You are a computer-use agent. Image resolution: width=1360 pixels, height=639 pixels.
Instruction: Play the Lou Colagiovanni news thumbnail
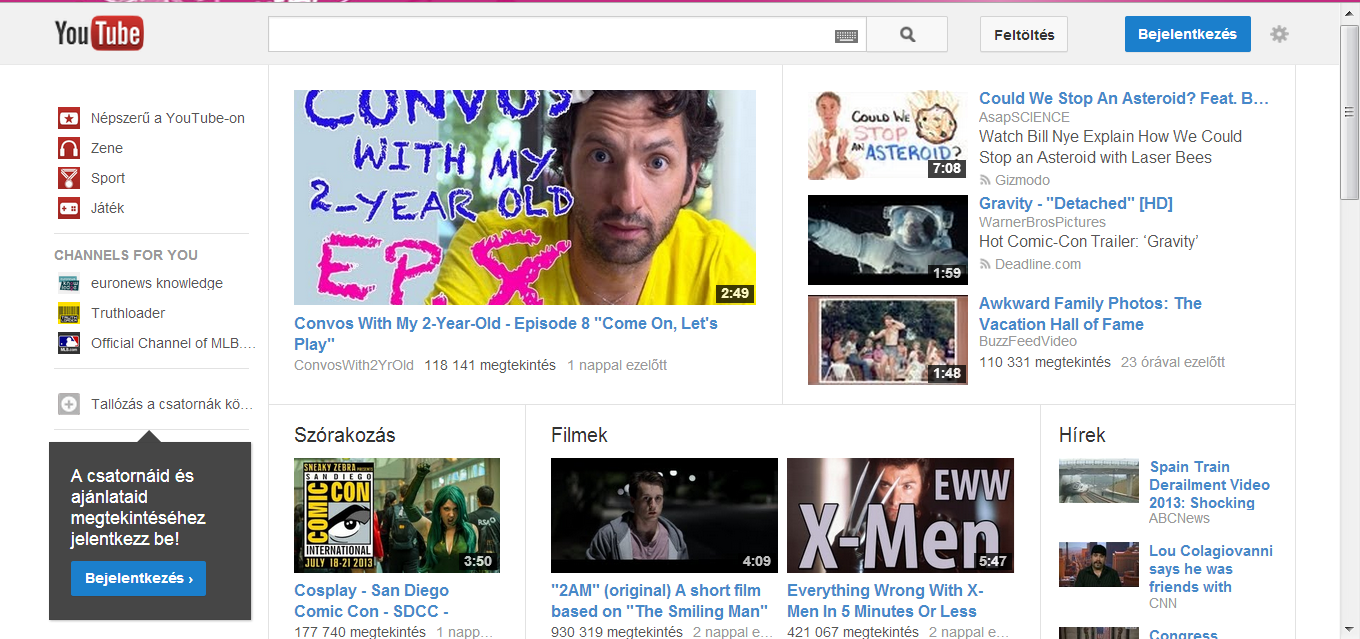[1099, 565]
